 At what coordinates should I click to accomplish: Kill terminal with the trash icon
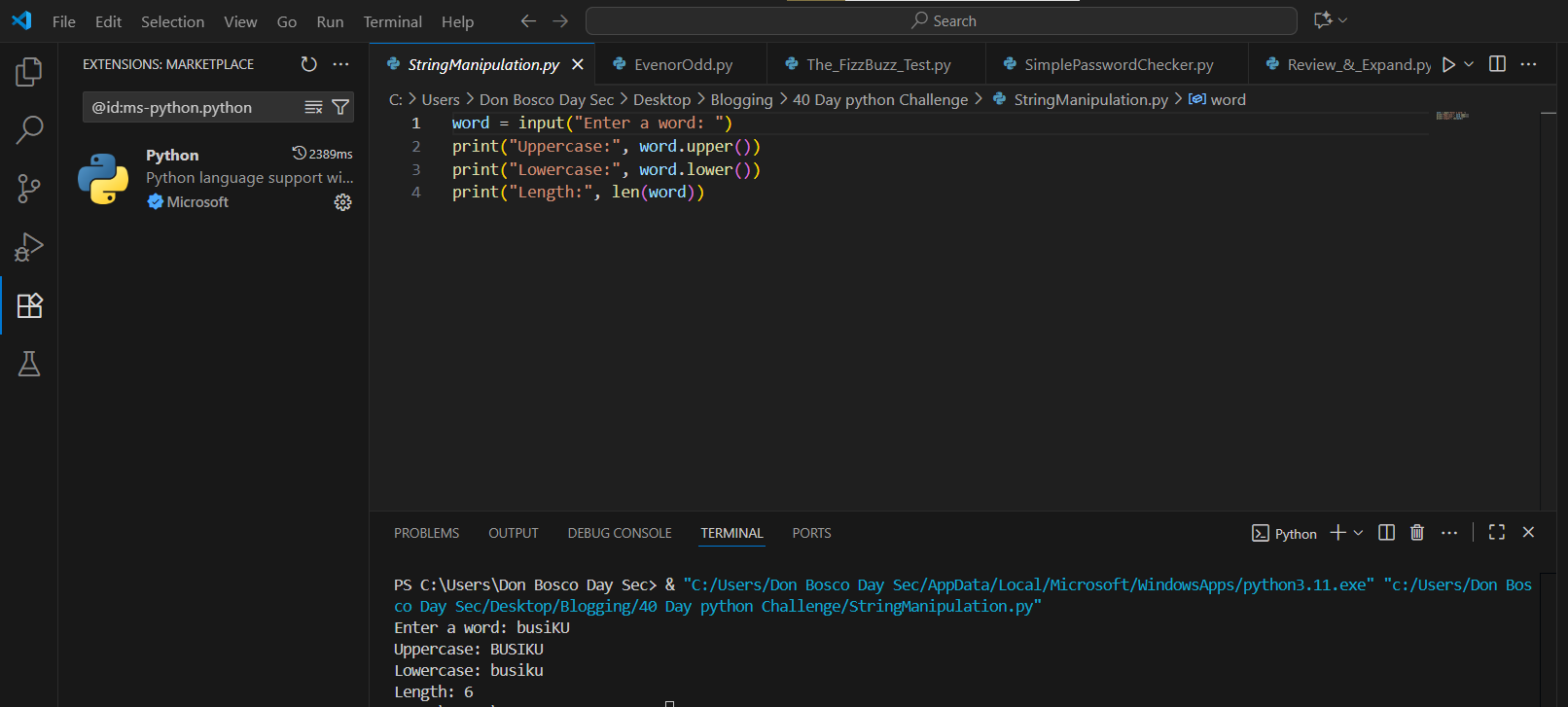point(1417,533)
